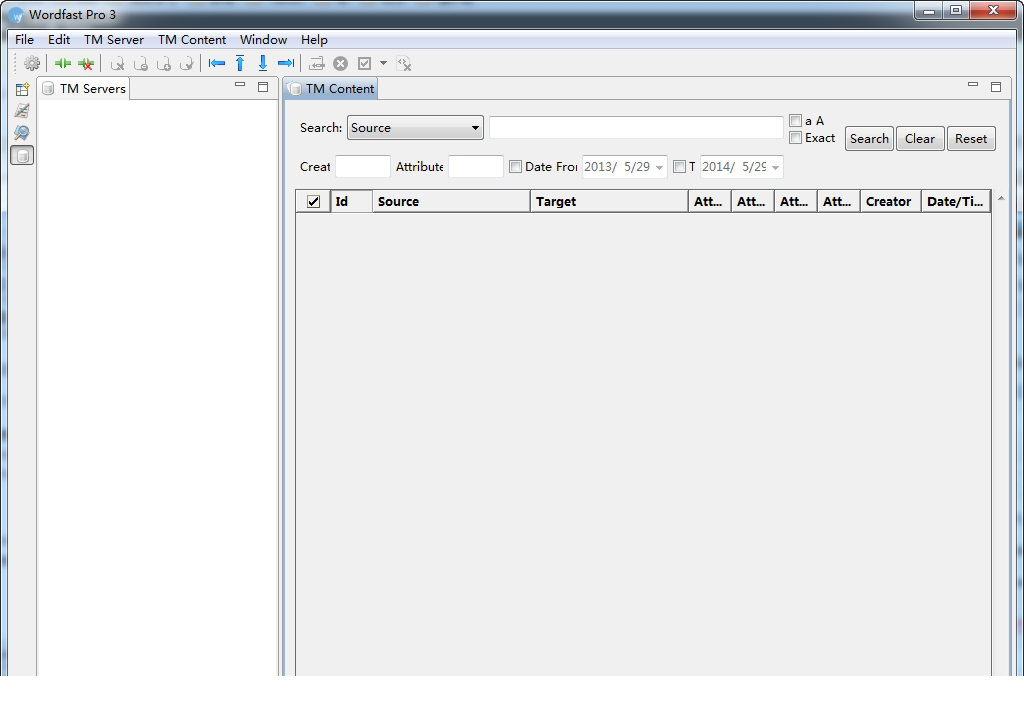Click the blue up arrow icon

(x=240, y=63)
